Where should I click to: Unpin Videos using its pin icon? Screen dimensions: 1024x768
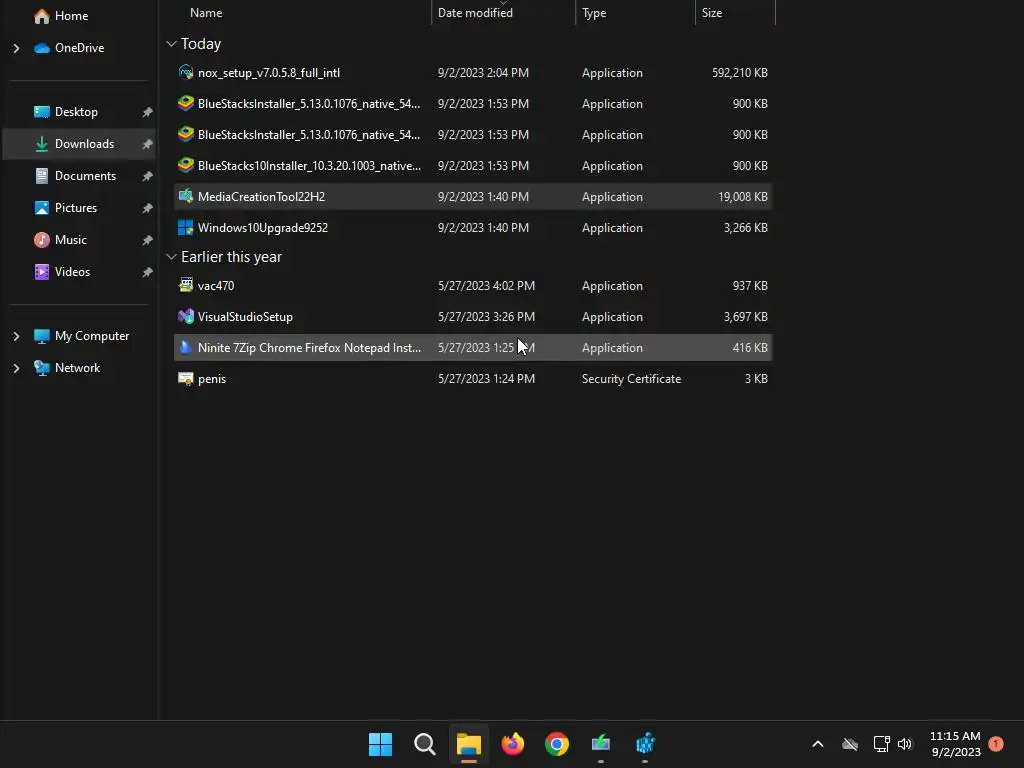click(147, 272)
